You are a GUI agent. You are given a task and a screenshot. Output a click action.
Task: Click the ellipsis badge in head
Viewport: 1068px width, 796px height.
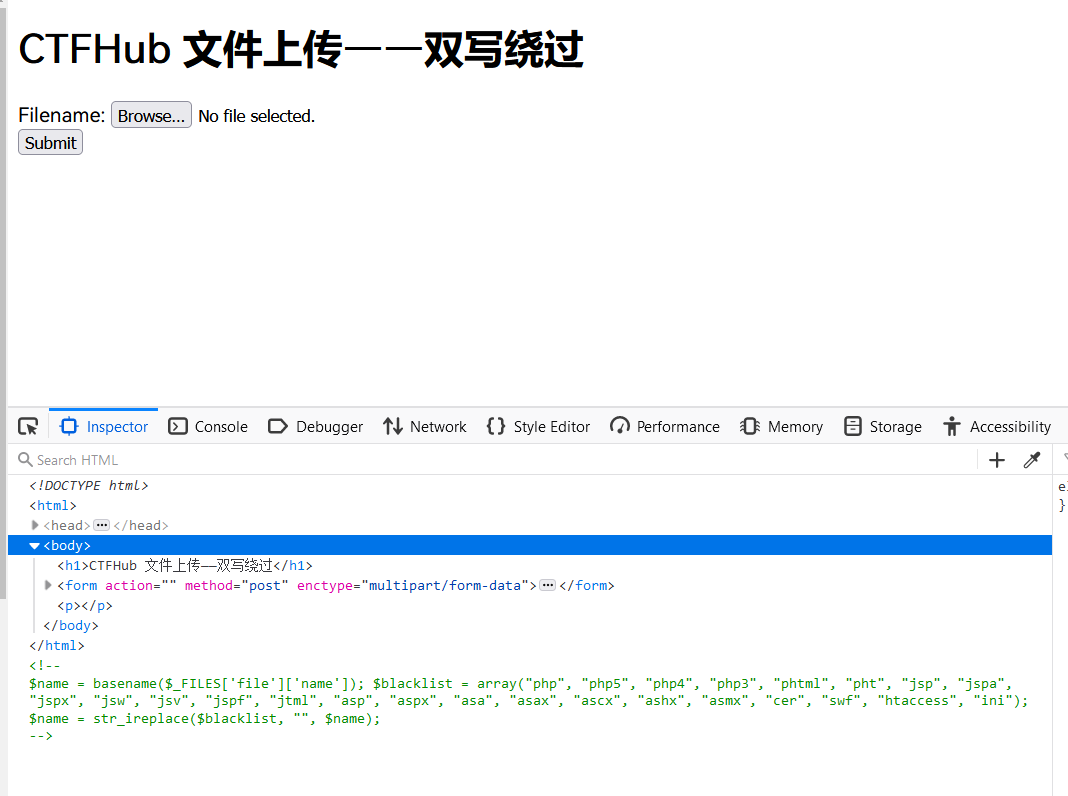click(101, 525)
